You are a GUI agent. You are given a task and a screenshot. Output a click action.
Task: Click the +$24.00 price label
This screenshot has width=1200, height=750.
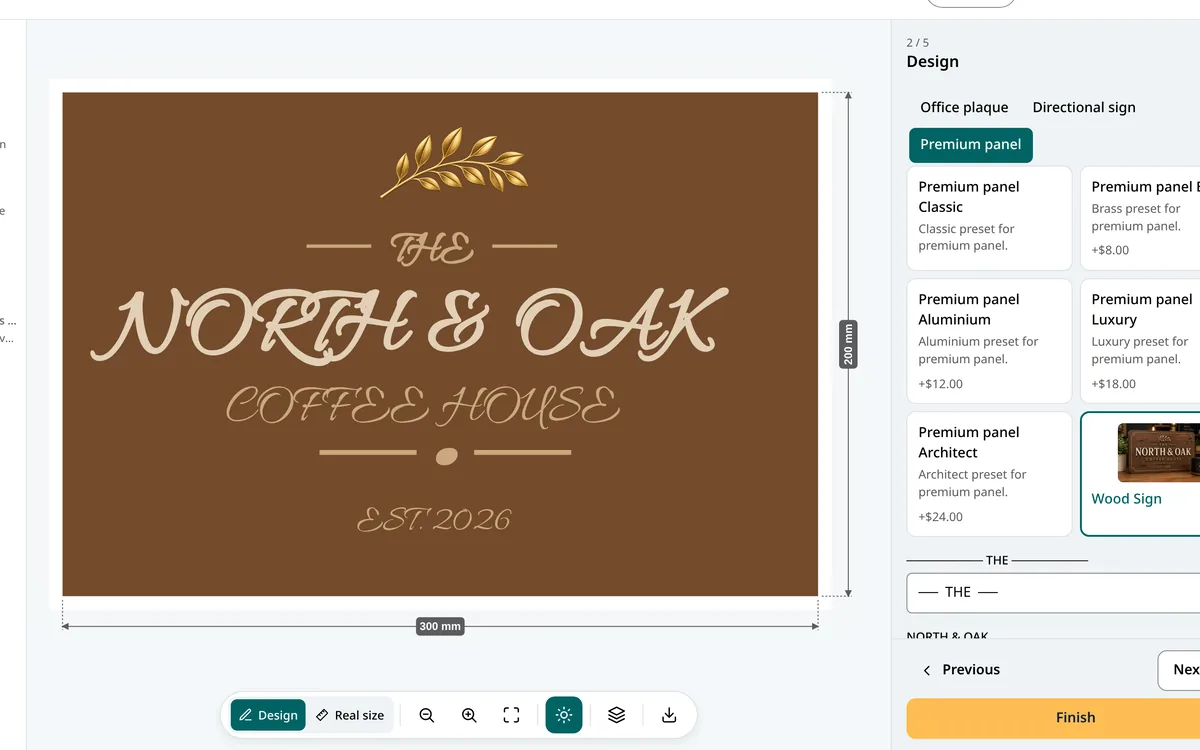(941, 517)
